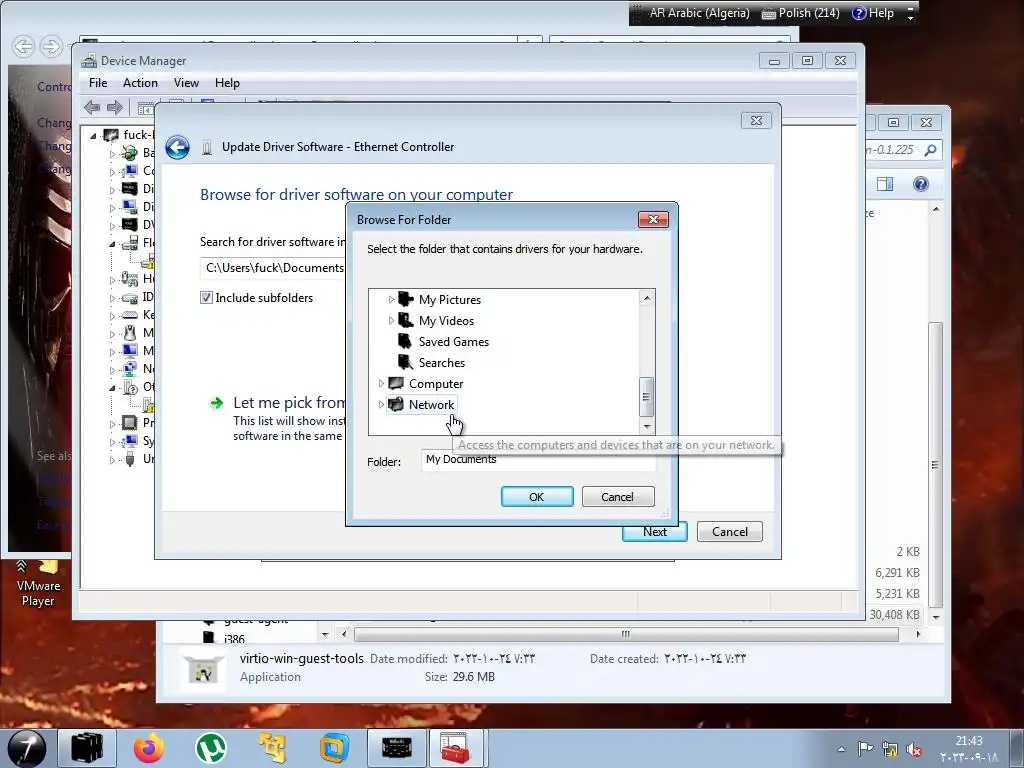
Task: Select the Saved Games folder
Action: tap(453, 342)
